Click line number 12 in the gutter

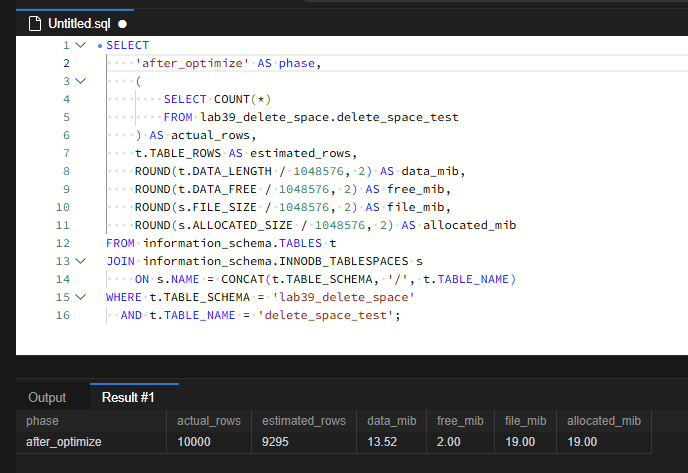[63, 243]
